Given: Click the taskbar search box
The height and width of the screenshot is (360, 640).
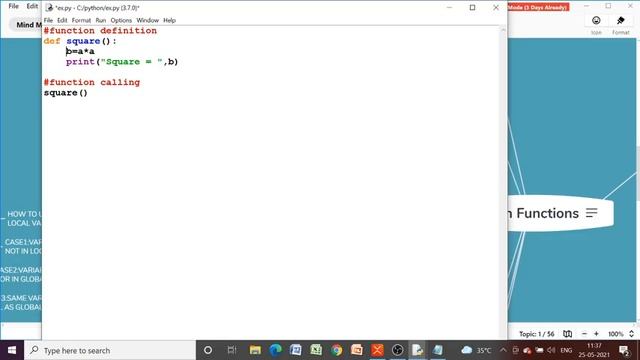Looking at the screenshot, I should pos(110,350).
